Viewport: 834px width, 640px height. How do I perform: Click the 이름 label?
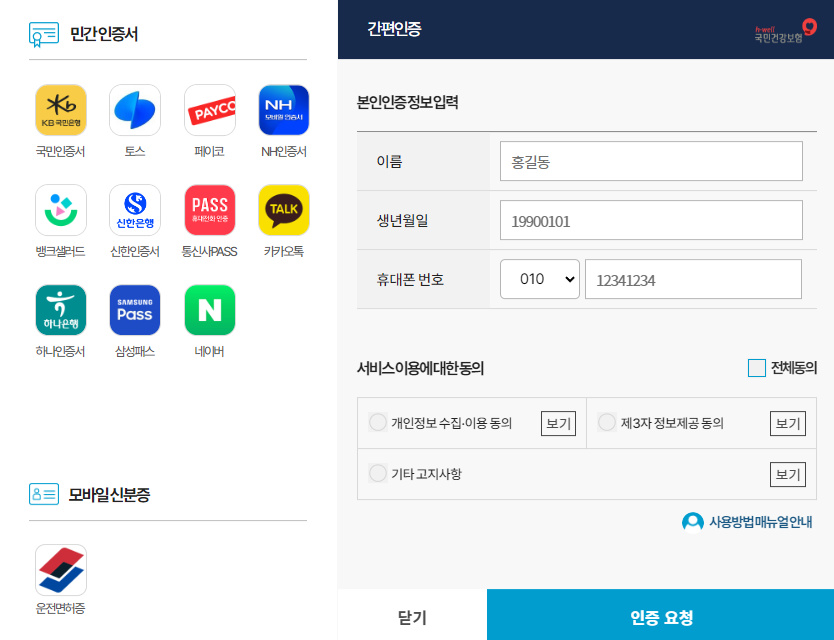pyautogui.click(x=389, y=161)
